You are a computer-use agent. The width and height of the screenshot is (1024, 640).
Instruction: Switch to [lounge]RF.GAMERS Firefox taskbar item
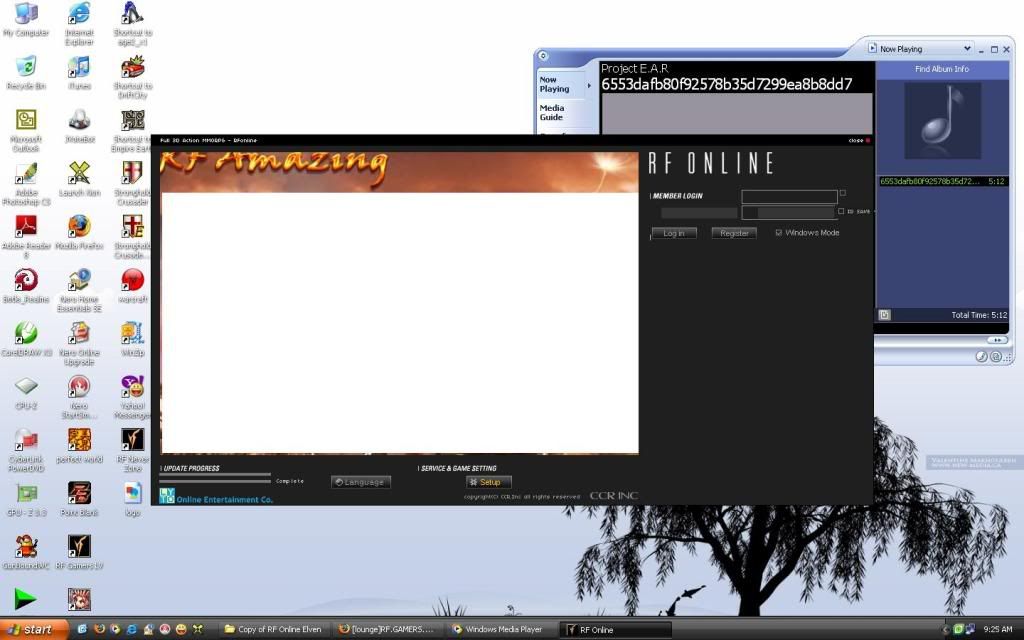(x=389, y=630)
